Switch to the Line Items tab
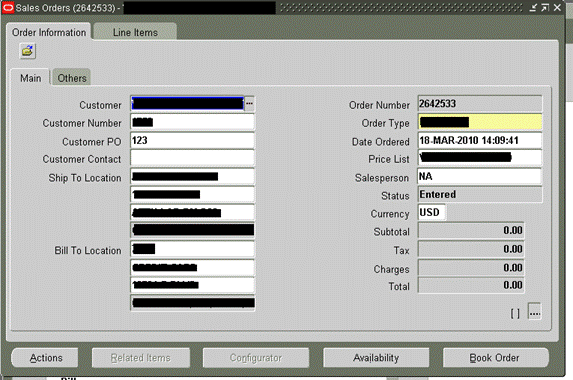The image size is (573, 380). pyautogui.click(x=135, y=32)
